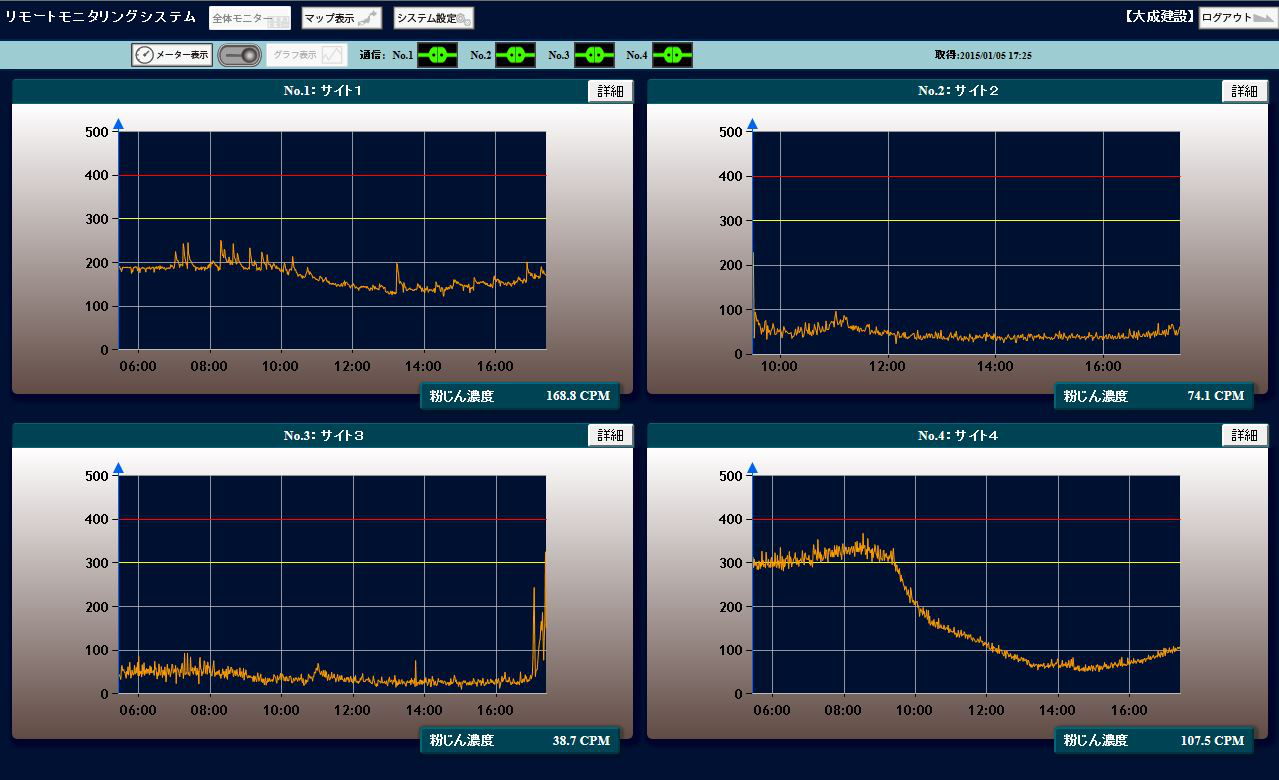
Task: Click the サイト4 dust concentration graph
Action: pyautogui.click(x=966, y=585)
